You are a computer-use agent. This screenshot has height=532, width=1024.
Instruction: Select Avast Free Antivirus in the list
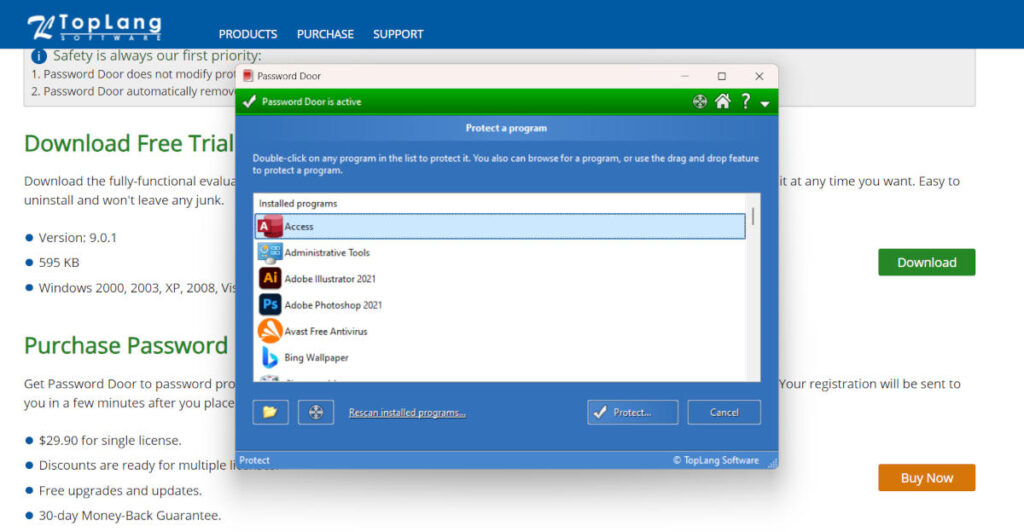(500, 331)
